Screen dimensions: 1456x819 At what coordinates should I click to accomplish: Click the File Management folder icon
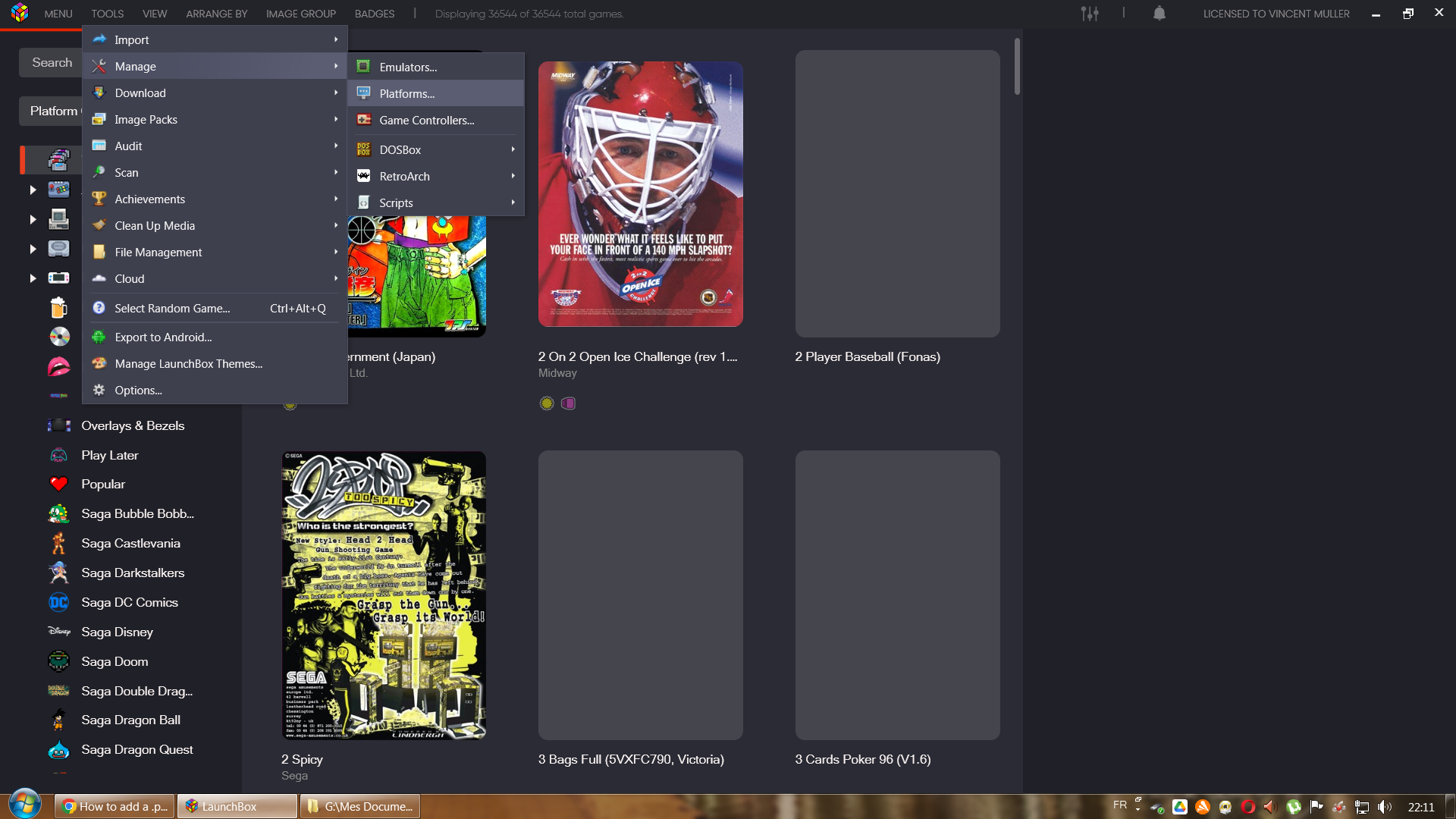99,252
